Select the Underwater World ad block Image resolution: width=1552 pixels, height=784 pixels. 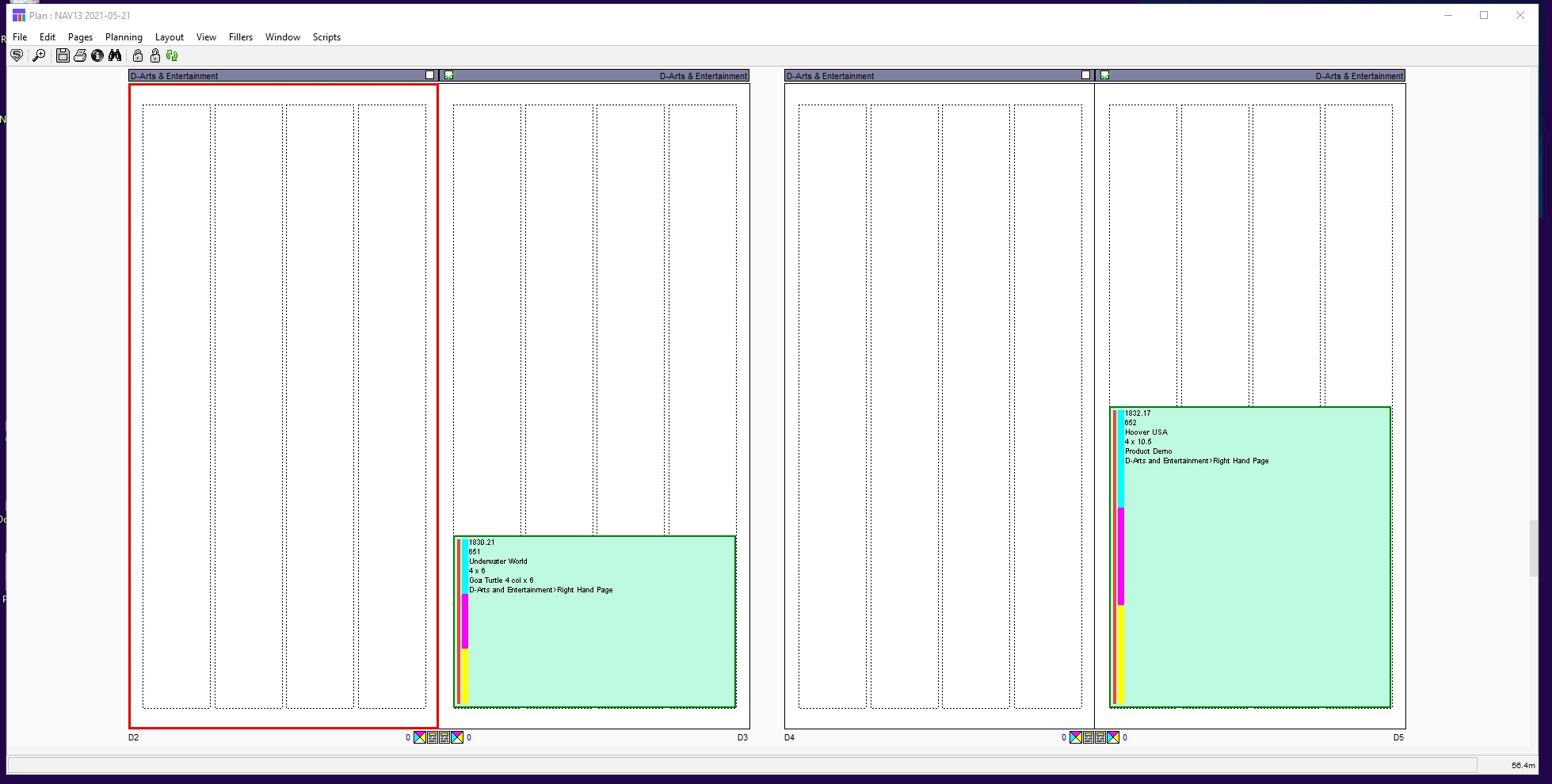(x=594, y=634)
